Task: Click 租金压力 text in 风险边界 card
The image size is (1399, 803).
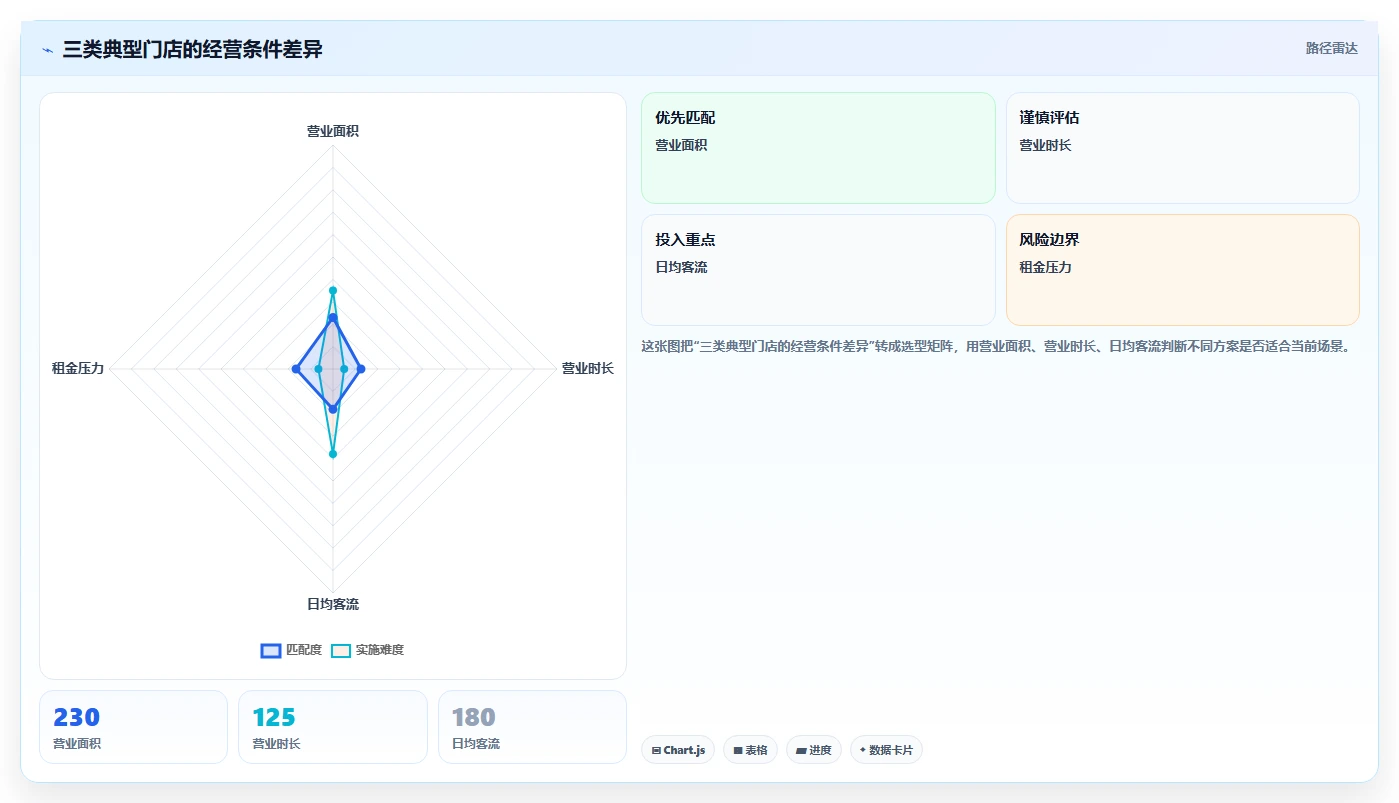Action: 1045,267
